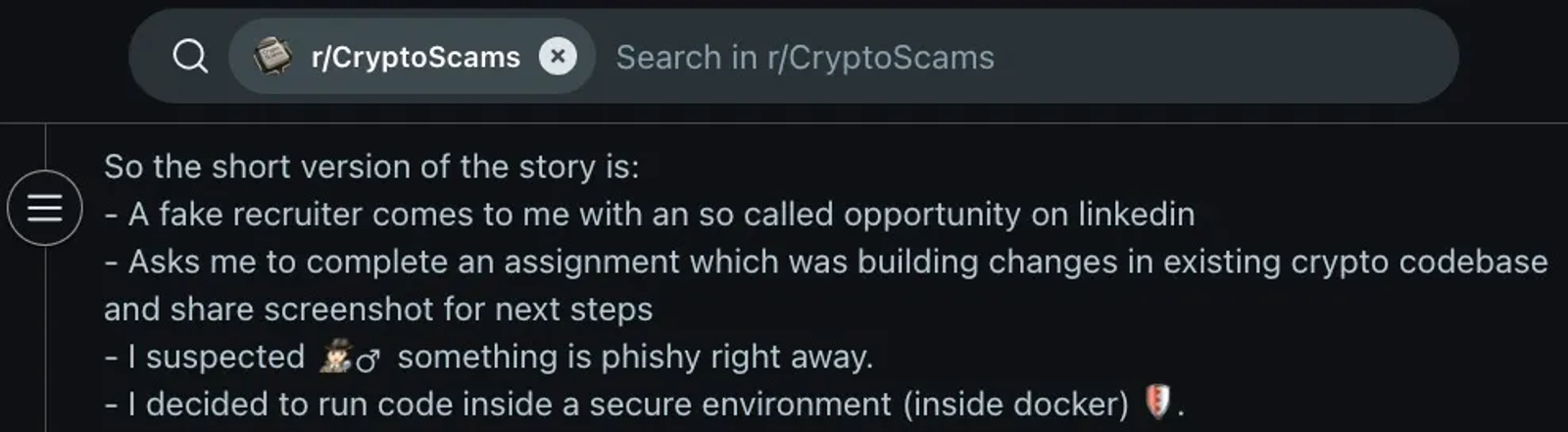
Task: Click 'and share screenshot for next steps'
Action: coord(378,310)
